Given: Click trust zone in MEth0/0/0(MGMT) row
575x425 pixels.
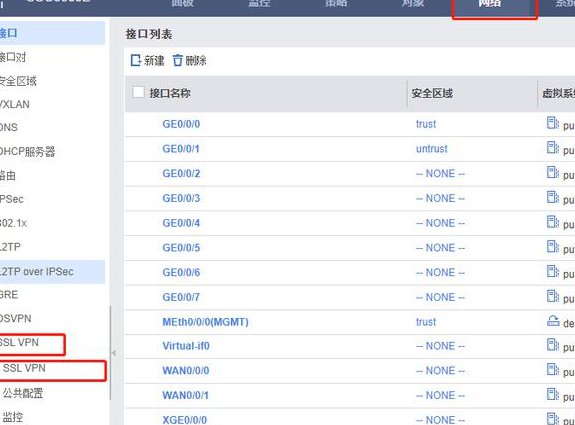Looking at the screenshot, I should [x=426, y=322].
